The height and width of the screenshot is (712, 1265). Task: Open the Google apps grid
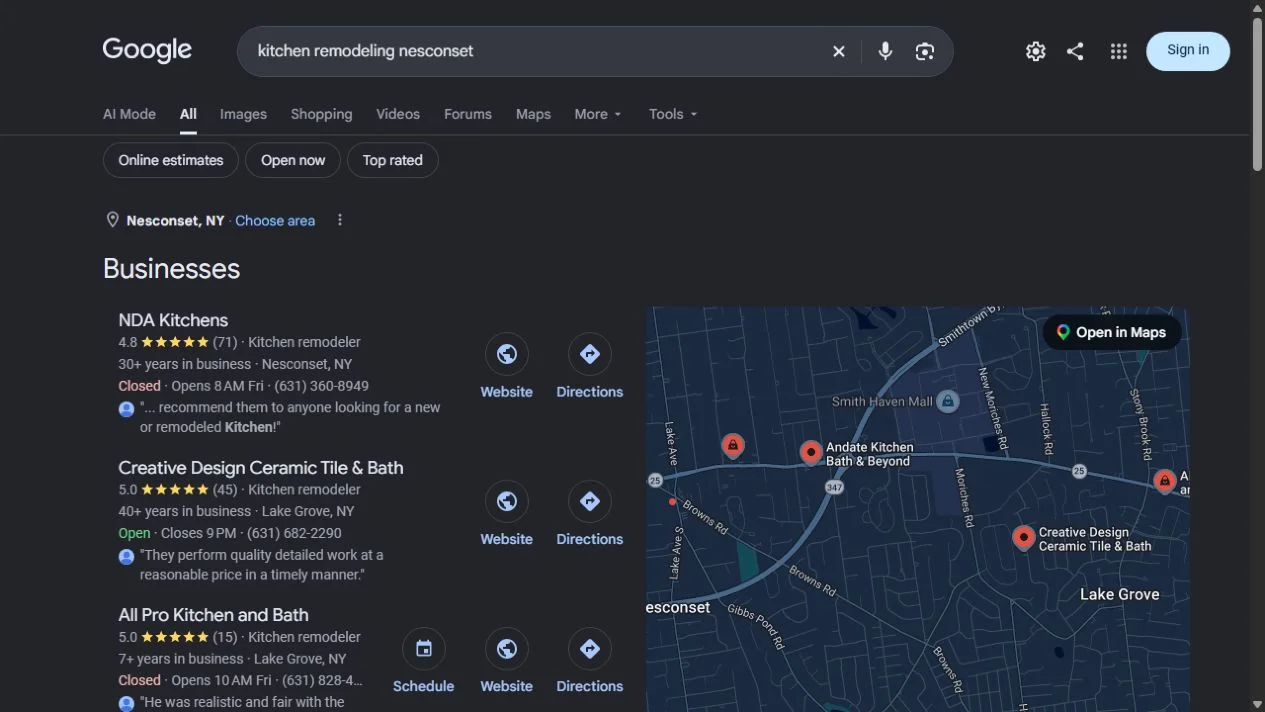click(x=1119, y=51)
